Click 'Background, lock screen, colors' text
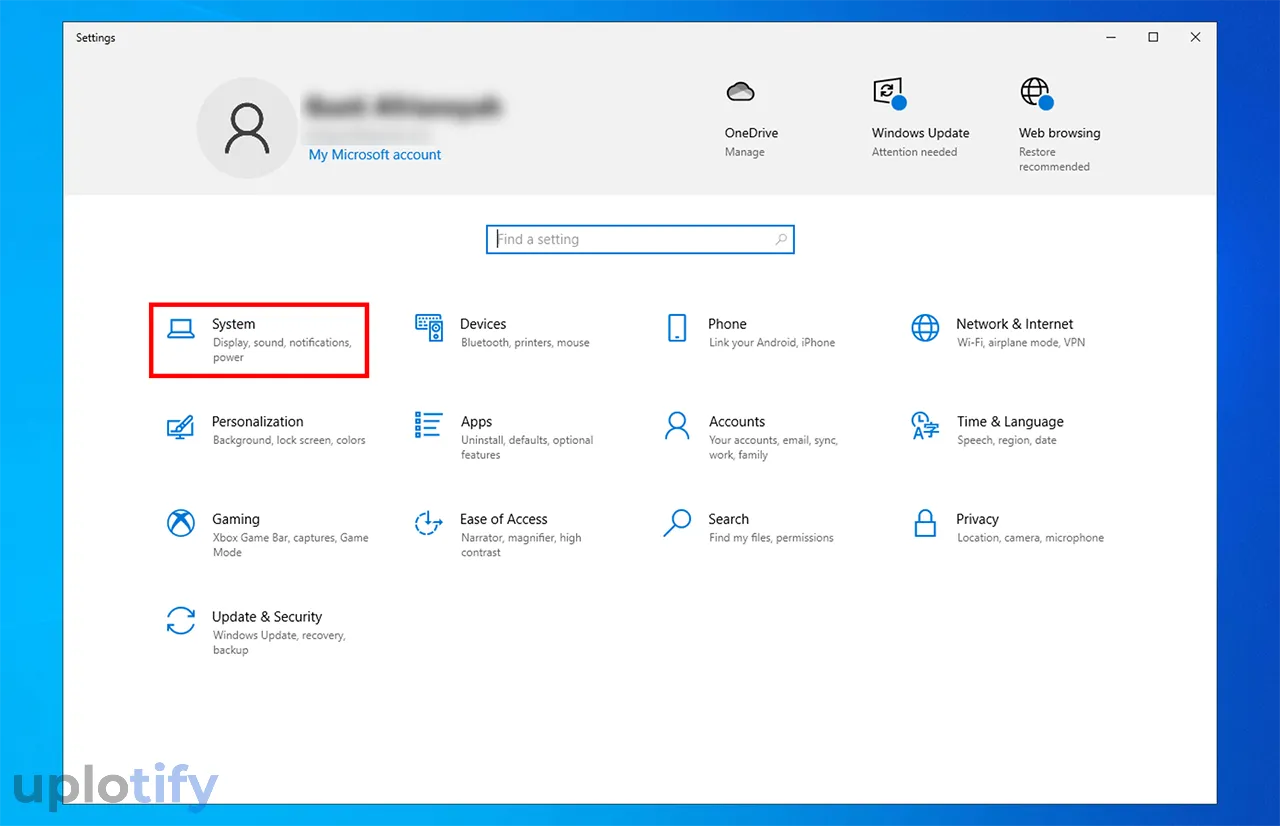 point(289,441)
